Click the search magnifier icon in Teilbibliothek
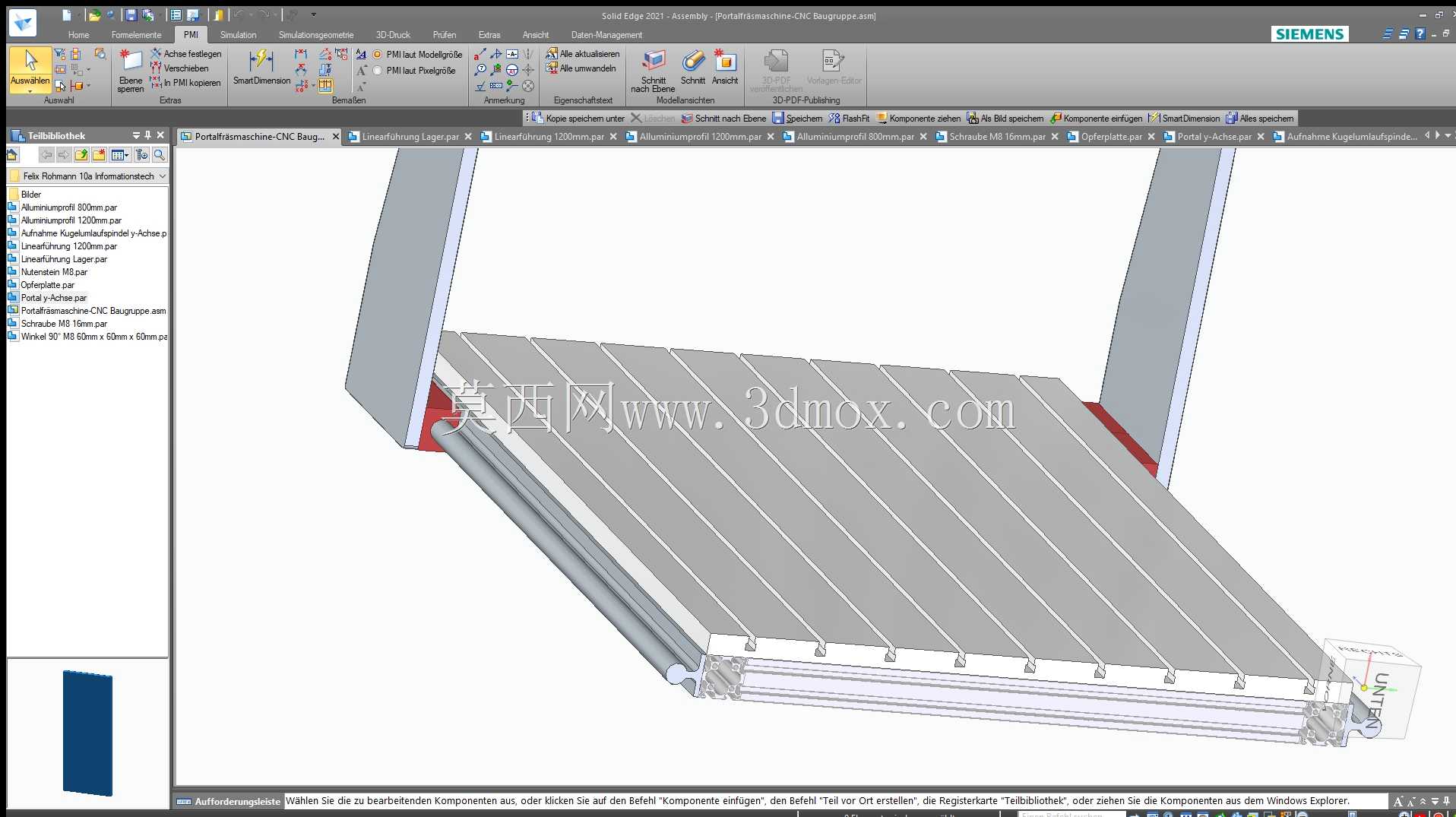Viewport: 1456px width, 817px height. (160, 155)
